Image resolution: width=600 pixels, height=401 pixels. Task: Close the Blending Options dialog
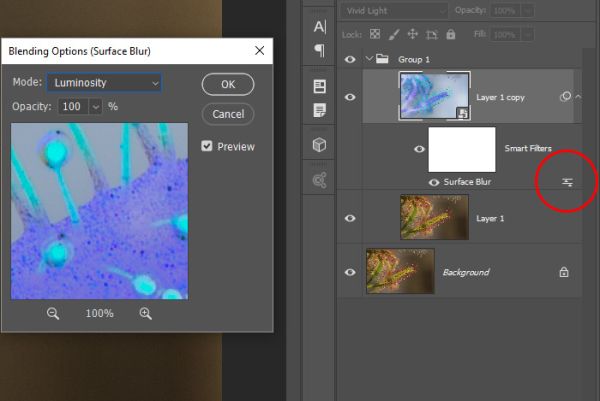pyautogui.click(x=259, y=51)
